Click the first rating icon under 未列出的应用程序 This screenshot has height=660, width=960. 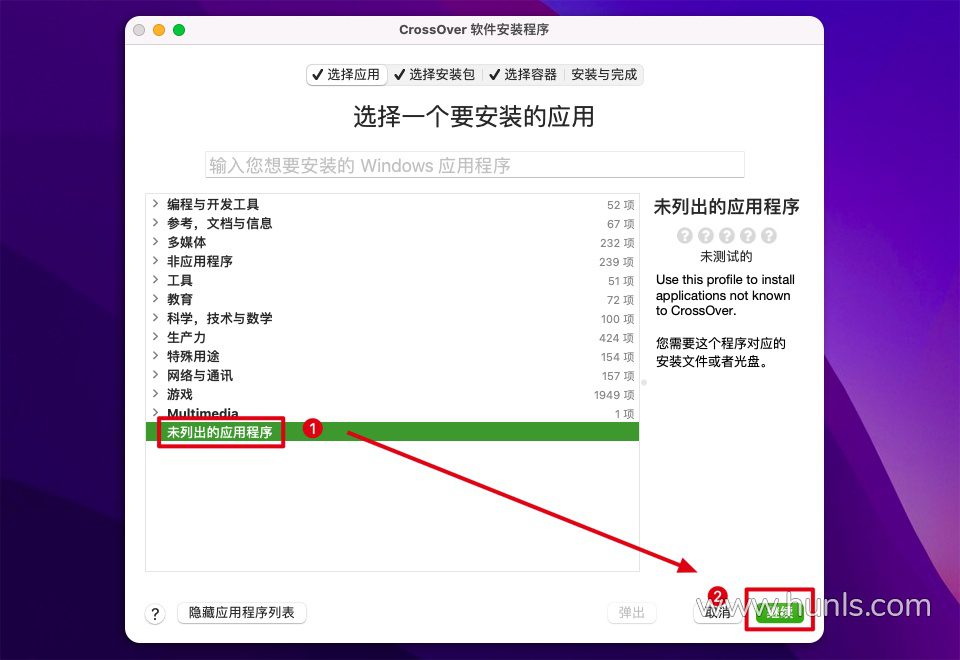(684, 236)
